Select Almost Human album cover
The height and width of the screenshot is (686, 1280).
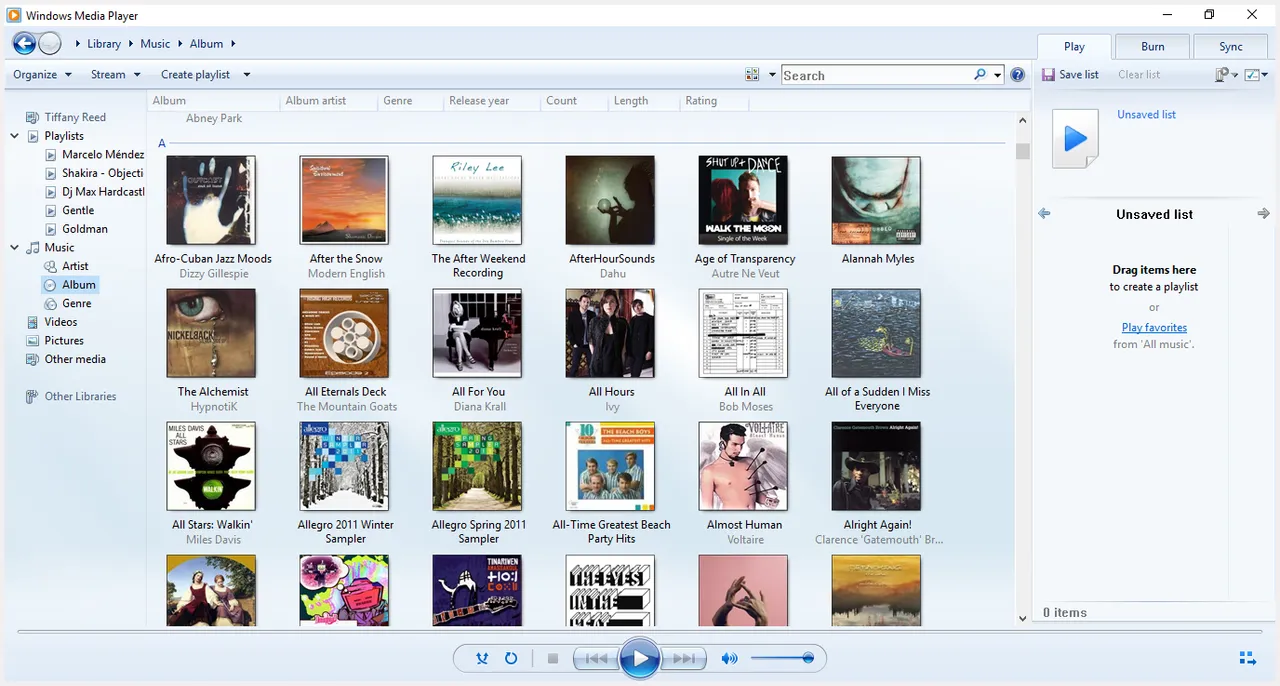click(743, 466)
